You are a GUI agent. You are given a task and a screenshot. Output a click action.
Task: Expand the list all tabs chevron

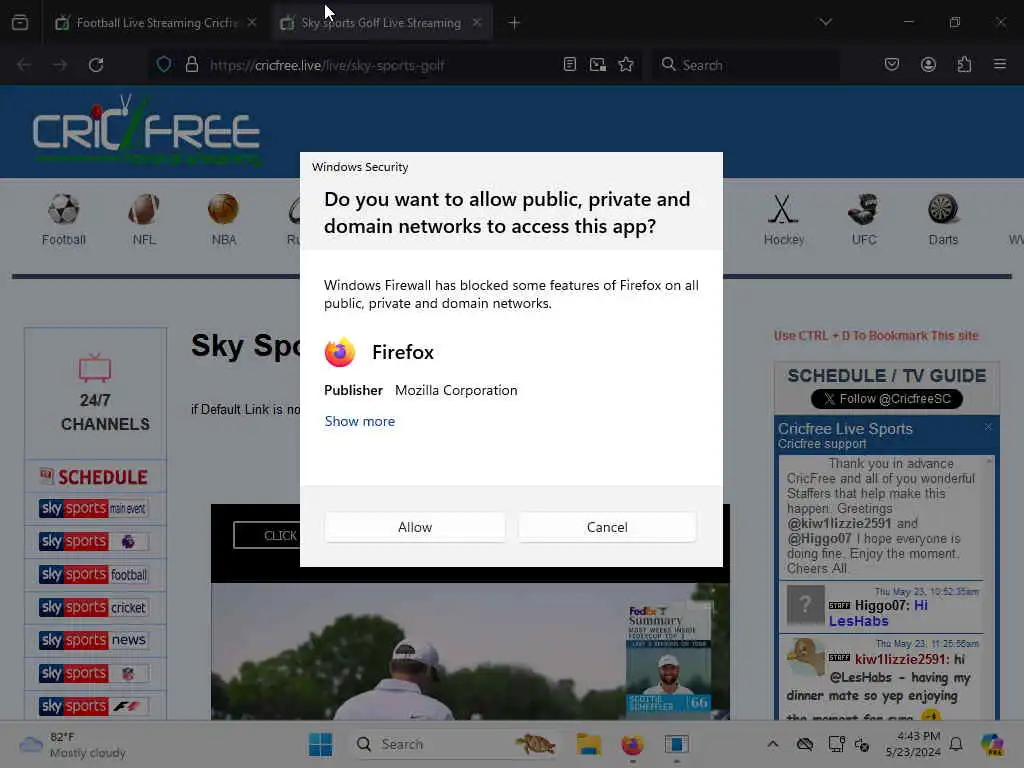825,22
